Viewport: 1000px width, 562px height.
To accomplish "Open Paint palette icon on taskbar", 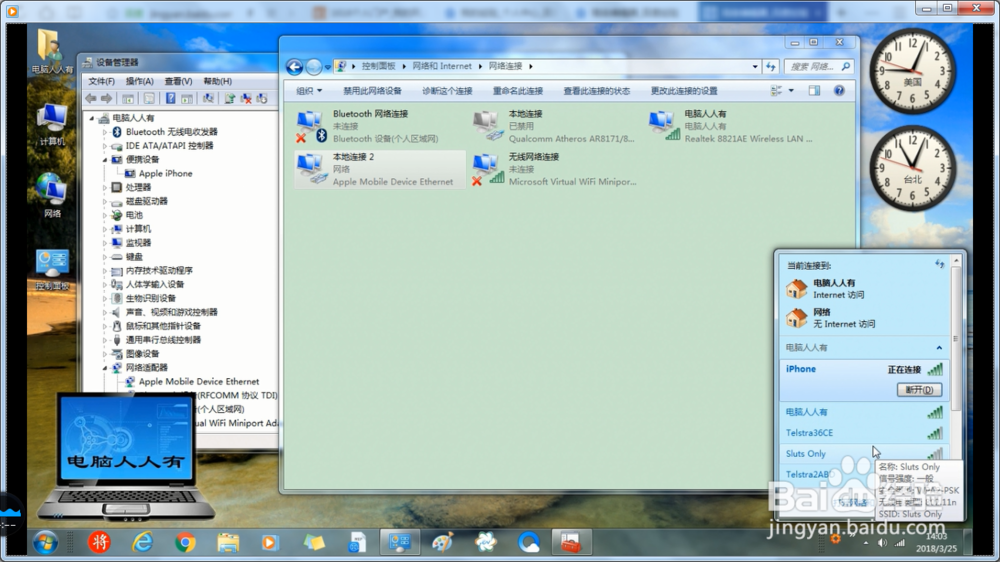I will tap(442, 542).
